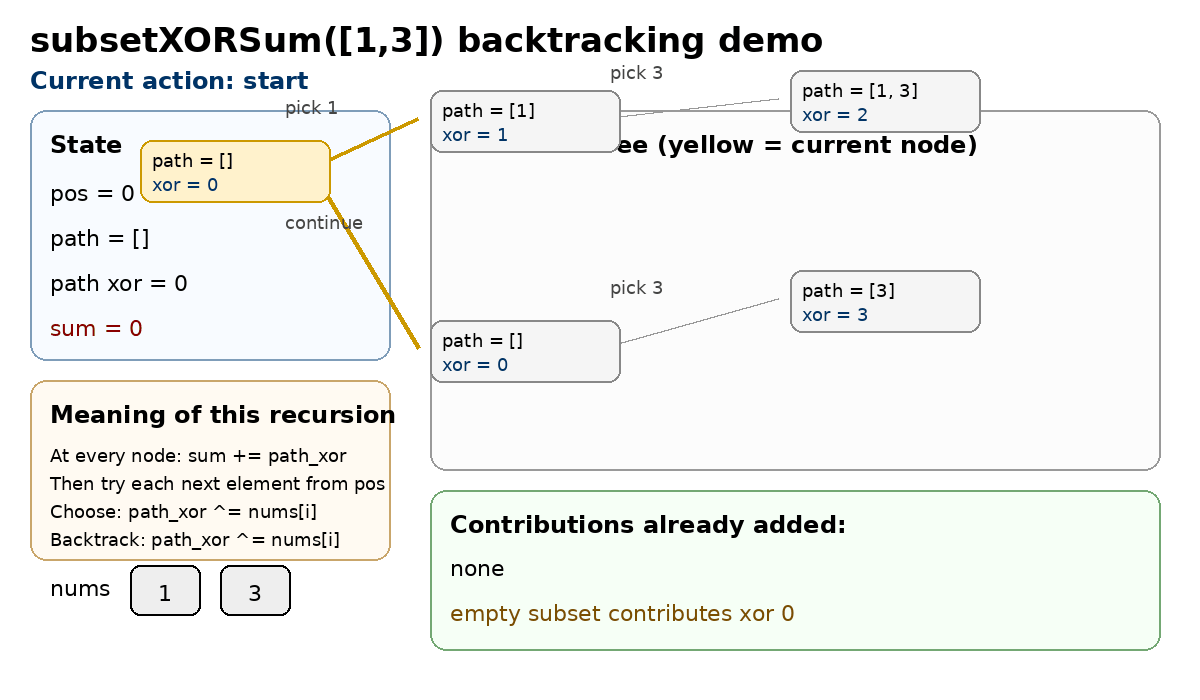Click the 'continue' edge label
The width and height of the screenshot is (1200, 700).
tap(324, 223)
